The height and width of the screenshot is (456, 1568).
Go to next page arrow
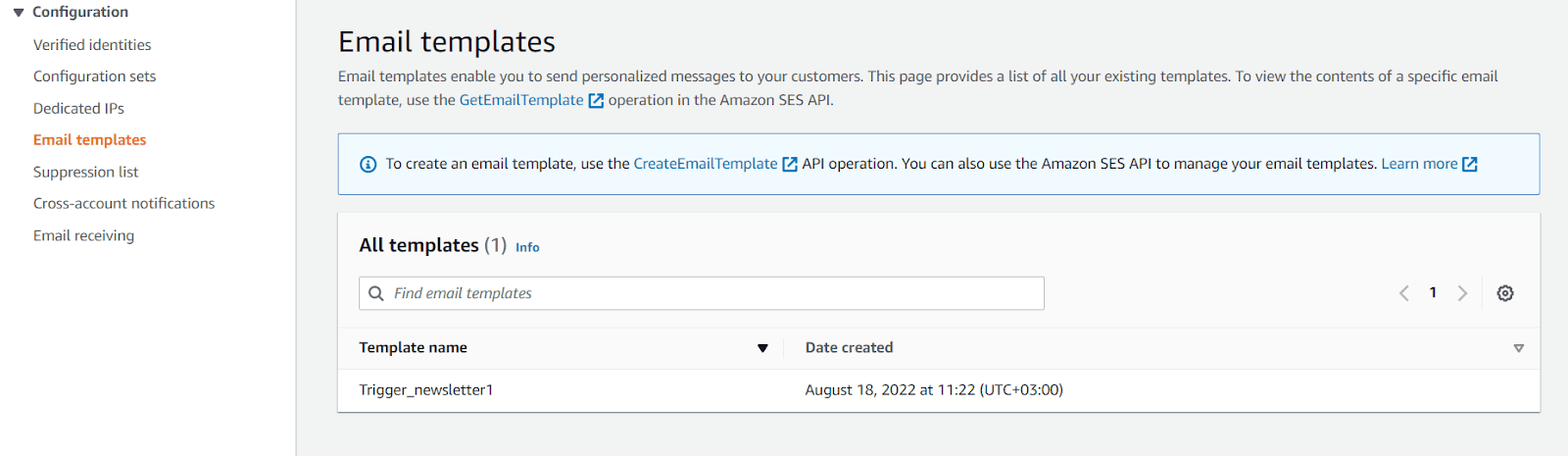click(x=1462, y=293)
